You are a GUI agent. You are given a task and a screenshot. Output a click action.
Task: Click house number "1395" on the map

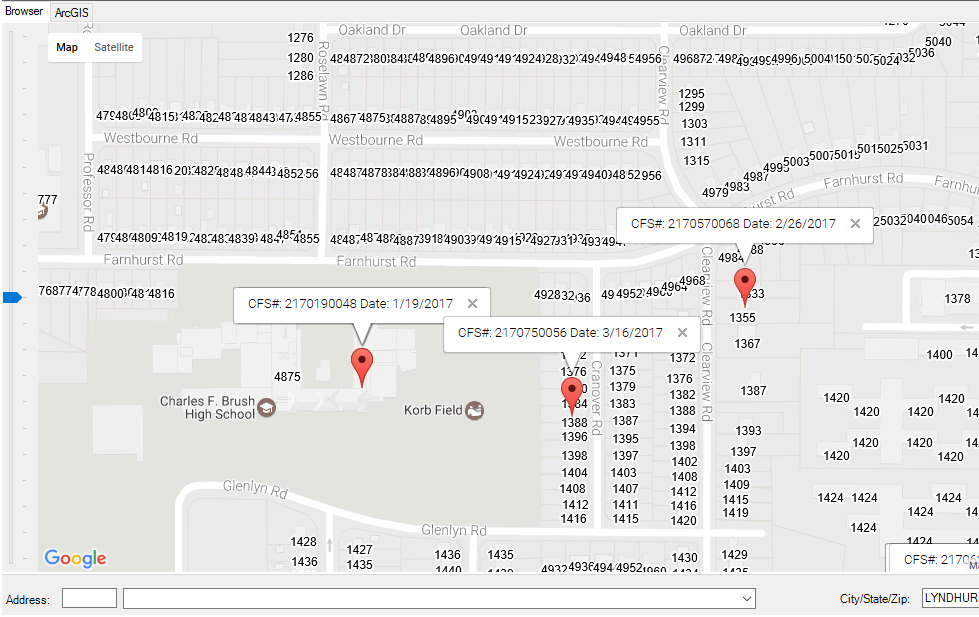[x=625, y=438]
